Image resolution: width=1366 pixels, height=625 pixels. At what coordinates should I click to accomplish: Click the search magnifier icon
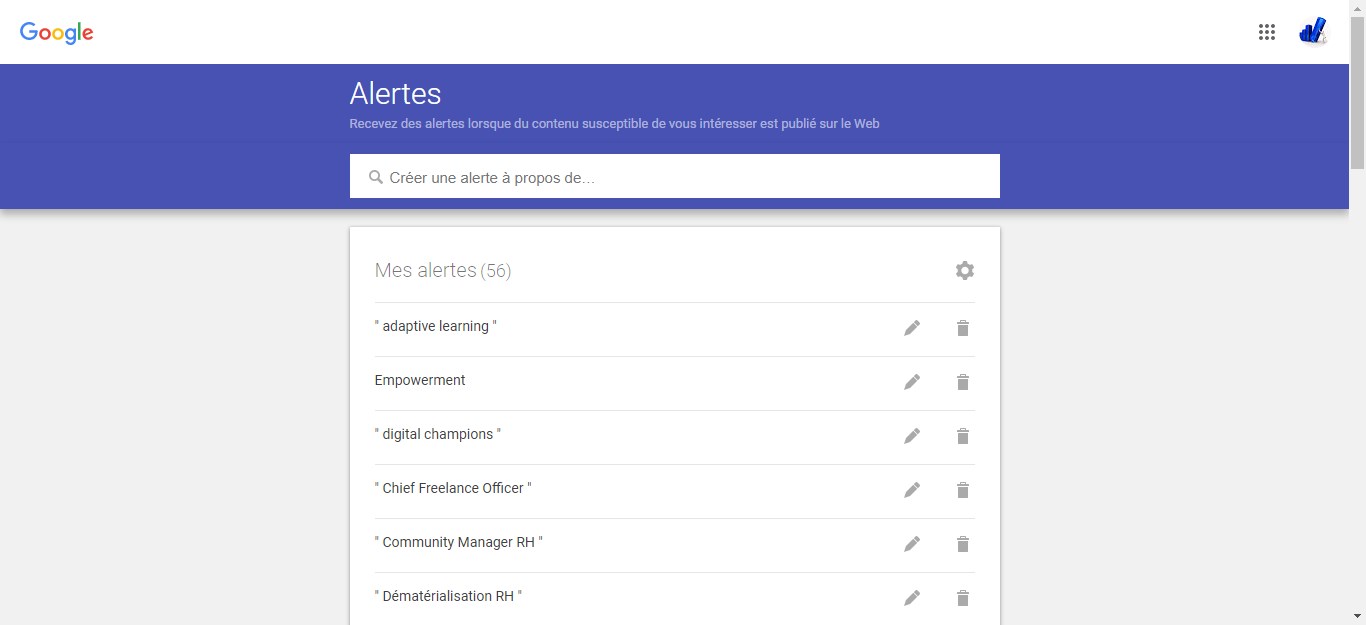coord(376,177)
